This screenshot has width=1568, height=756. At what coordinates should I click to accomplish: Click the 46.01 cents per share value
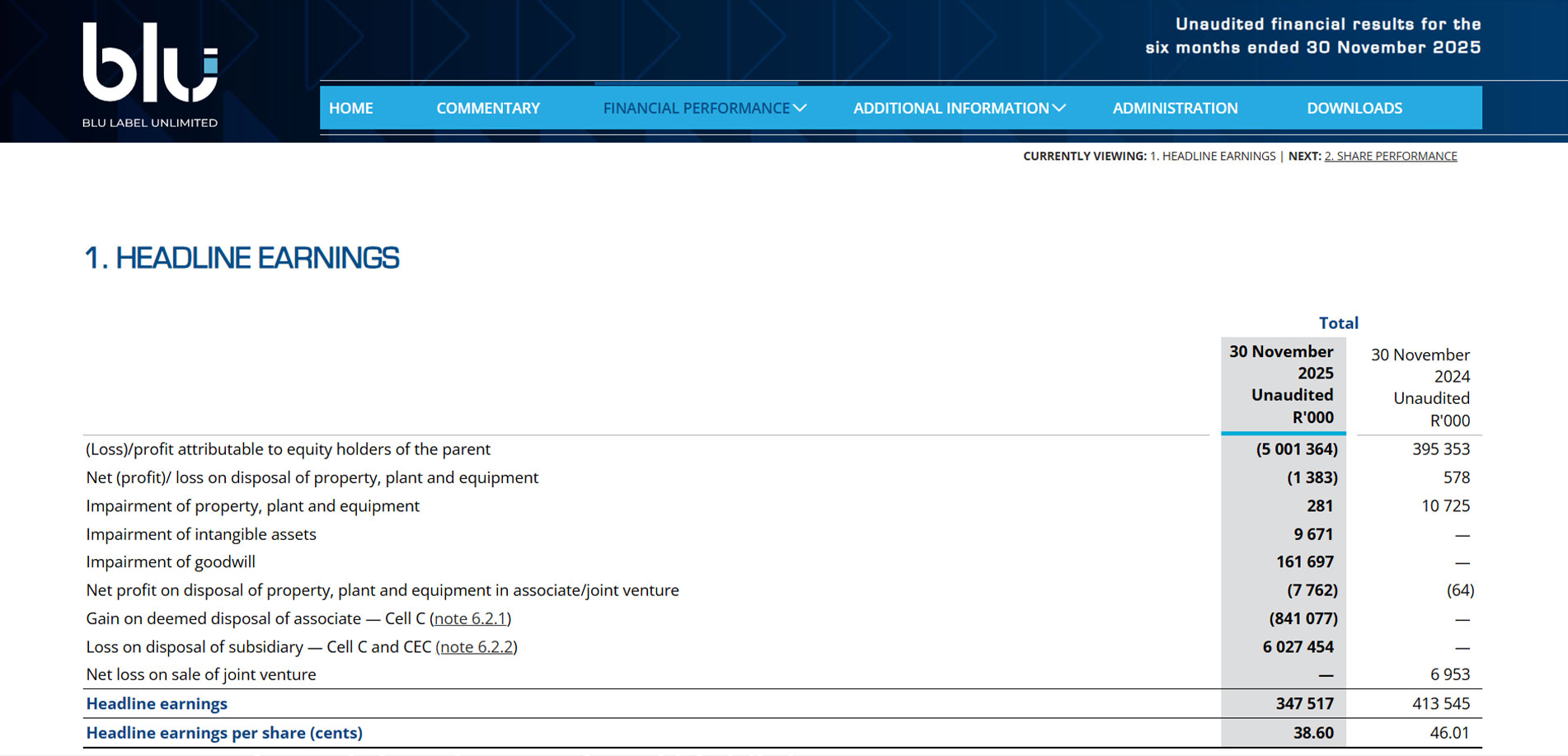coord(1450,733)
